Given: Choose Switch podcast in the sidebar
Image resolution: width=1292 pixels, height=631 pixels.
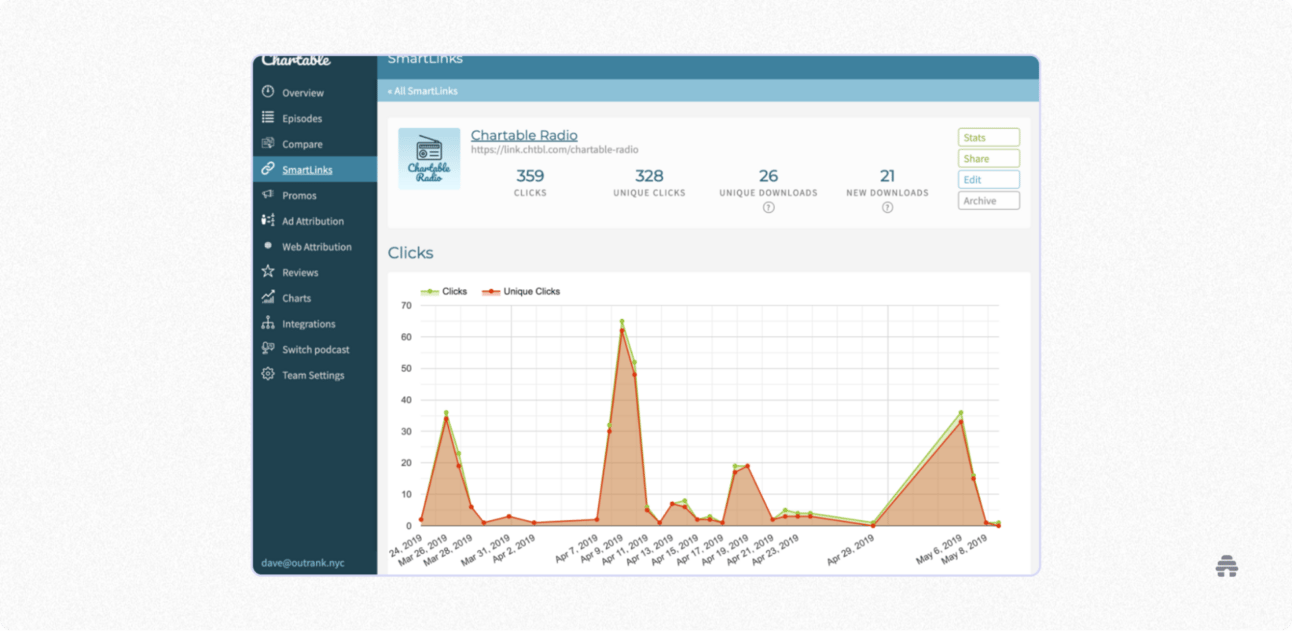Looking at the screenshot, I should [316, 350].
